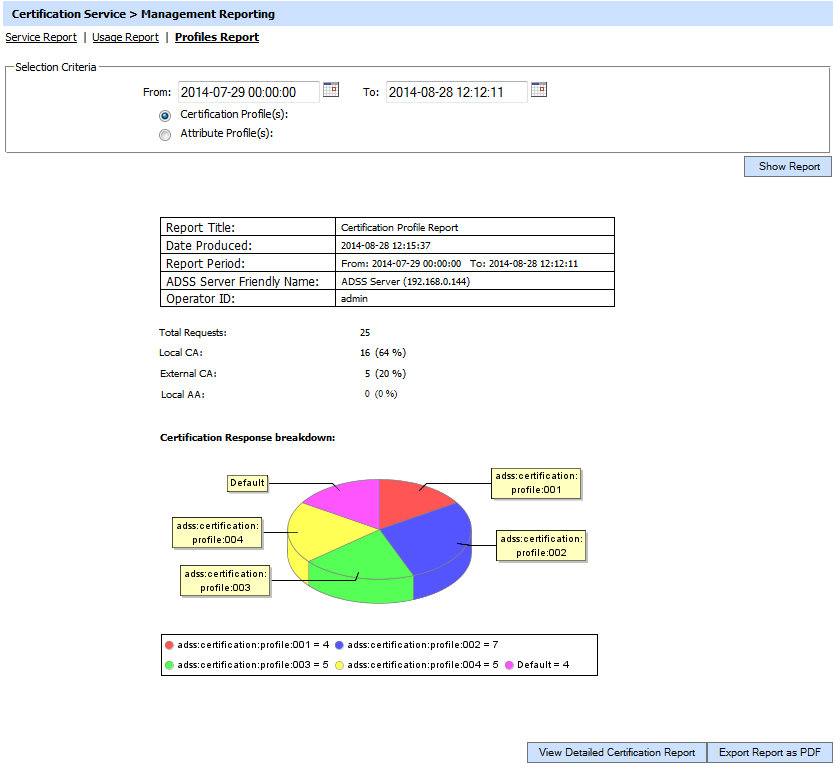Switch to the Usage Report tab
Screen dimensions: 836x772
pos(125,37)
